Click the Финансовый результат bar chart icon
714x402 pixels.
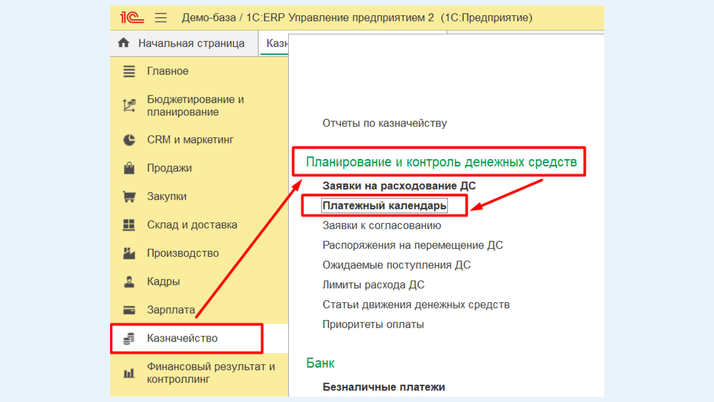129,373
